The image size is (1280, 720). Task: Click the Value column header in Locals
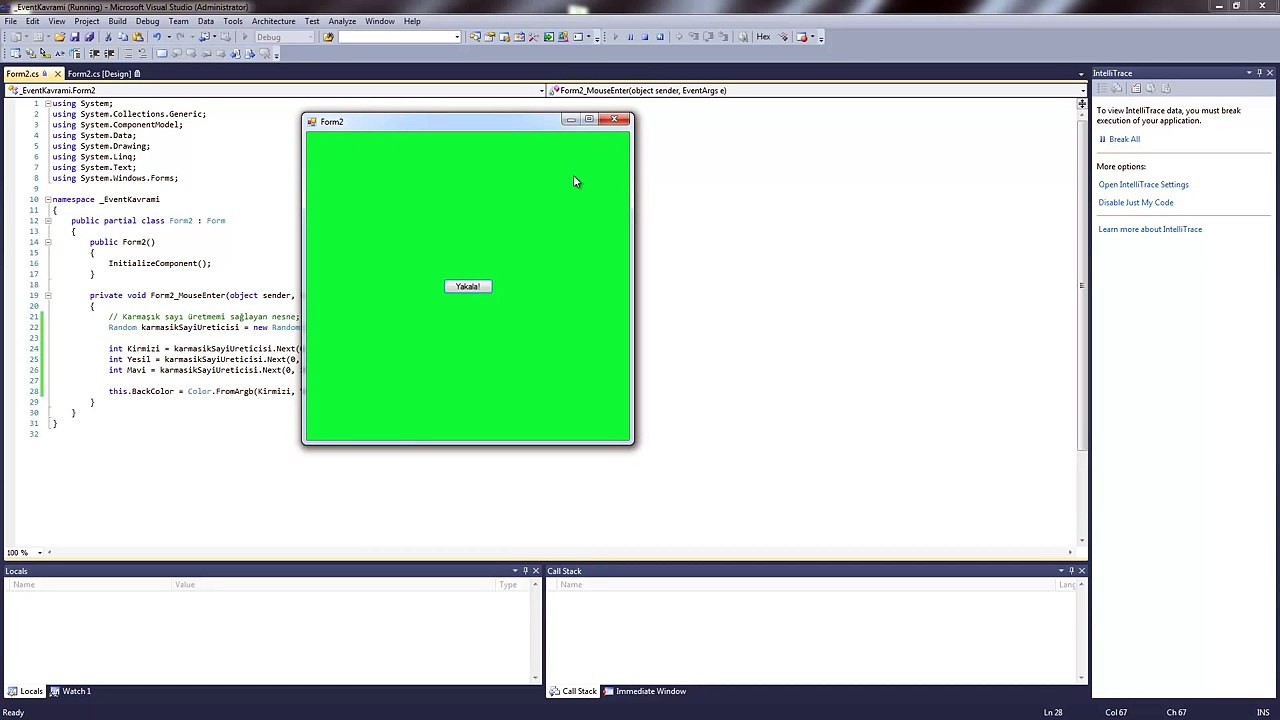point(335,585)
